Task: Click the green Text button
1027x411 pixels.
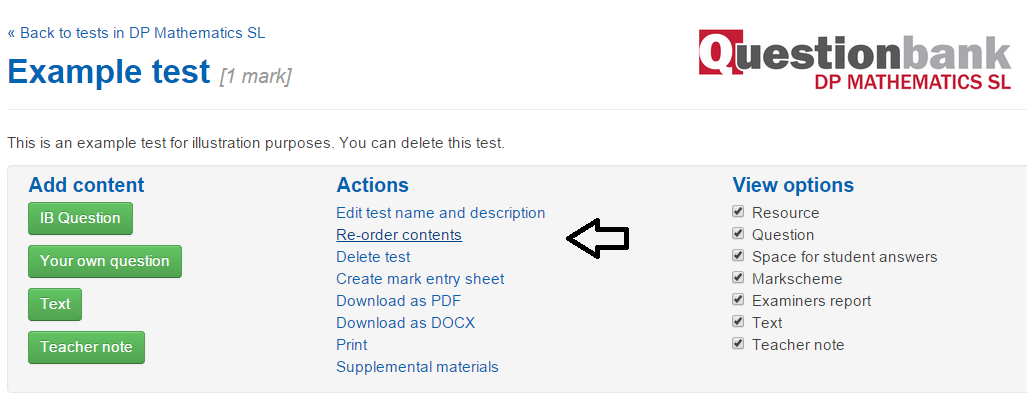Action: [55, 304]
